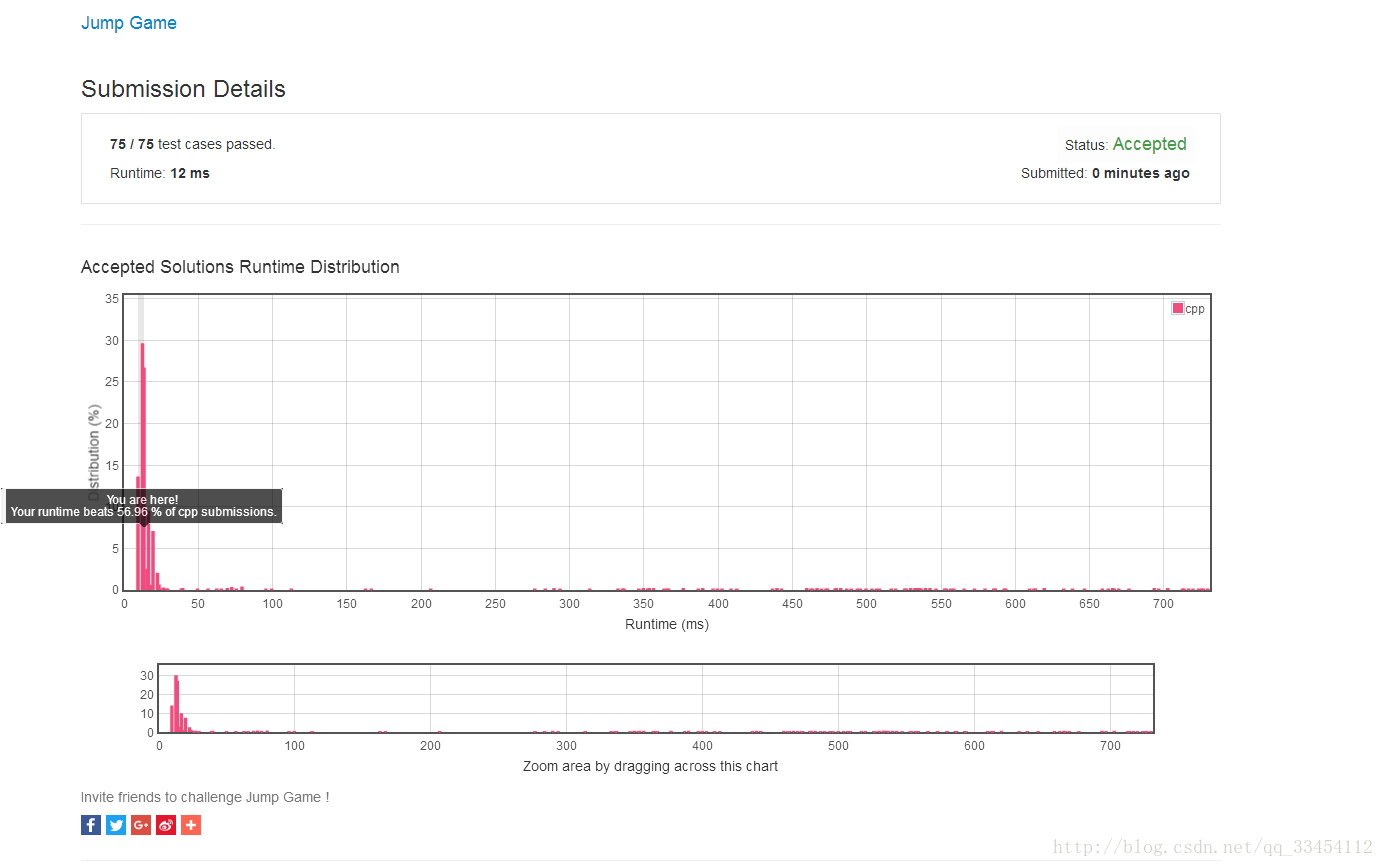Click the 700 tick label on main chart
The height and width of the screenshot is (867, 1384).
click(1163, 603)
